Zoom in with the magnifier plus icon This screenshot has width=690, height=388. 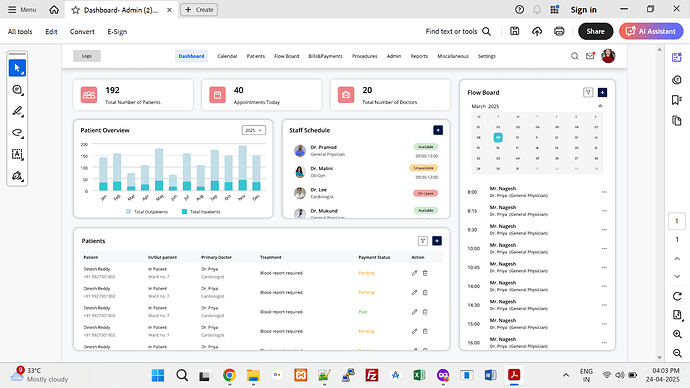click(677, 334)
